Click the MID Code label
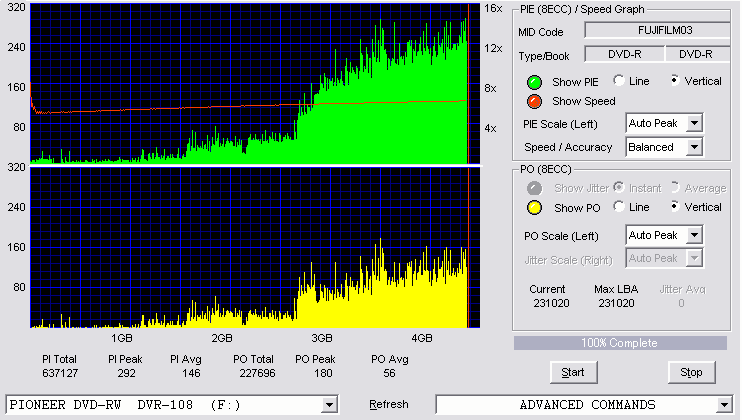The height and width of the screenshot is (420, 742). [x=541, y=32]
